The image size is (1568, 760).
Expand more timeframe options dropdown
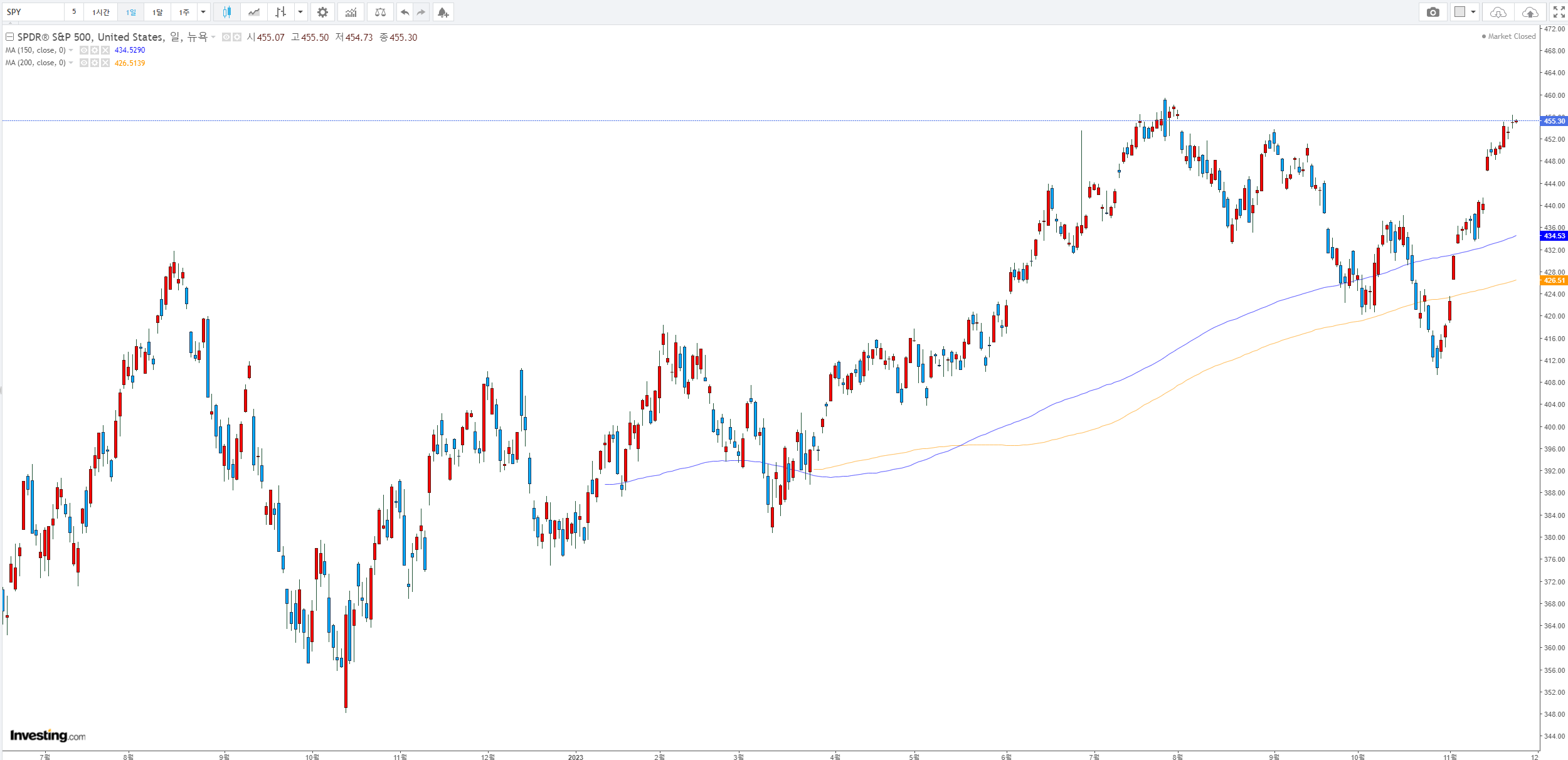203,12
